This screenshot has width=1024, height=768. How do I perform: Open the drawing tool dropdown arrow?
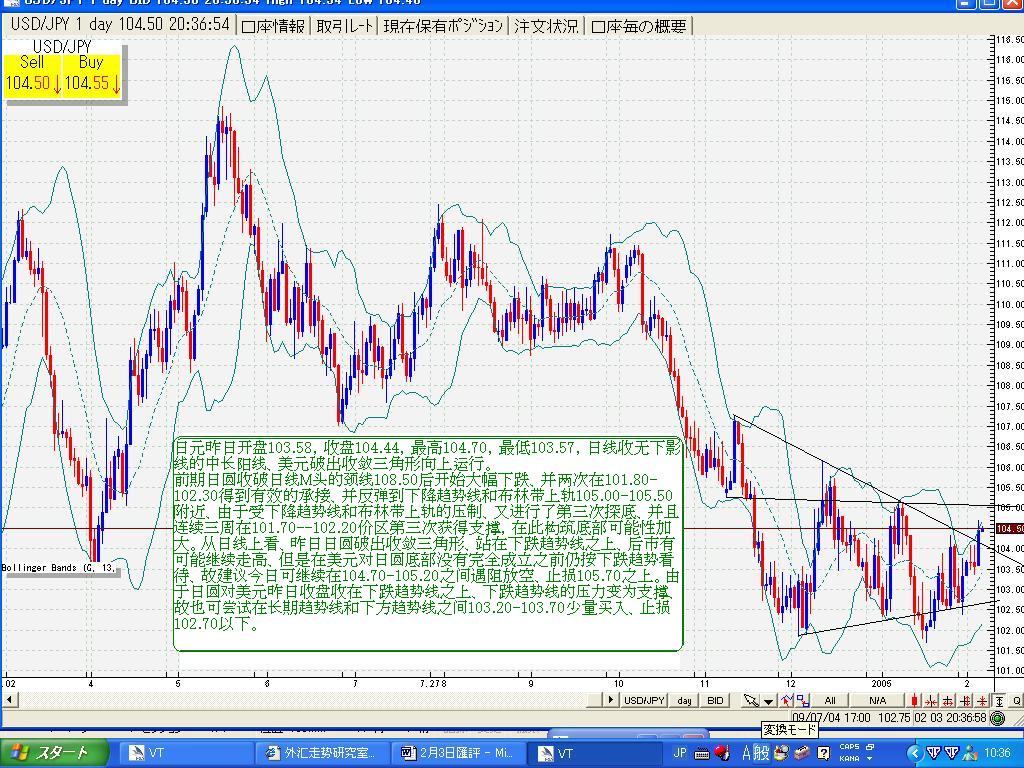click(768, 701)
